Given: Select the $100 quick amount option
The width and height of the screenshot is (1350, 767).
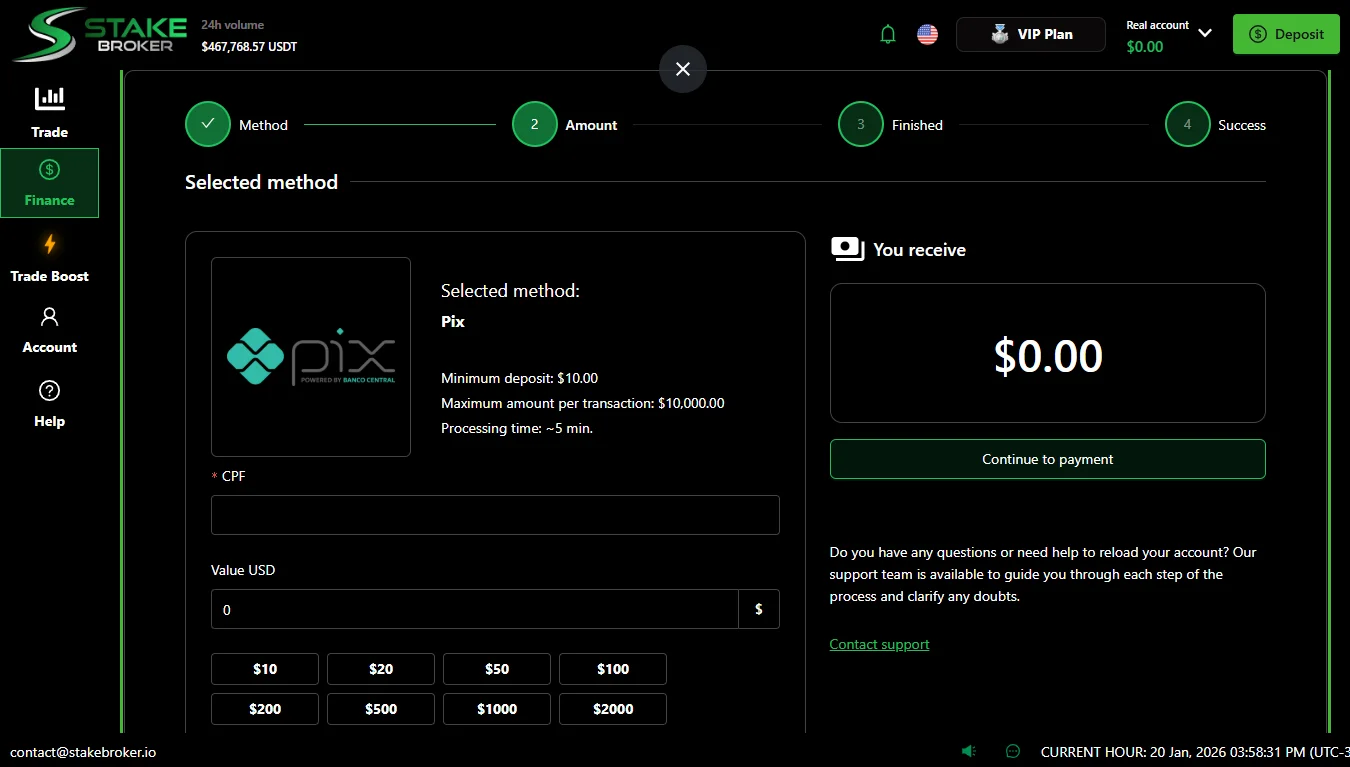Looking at the screenshot, I should pyautogui.click(x=612, y=669).
